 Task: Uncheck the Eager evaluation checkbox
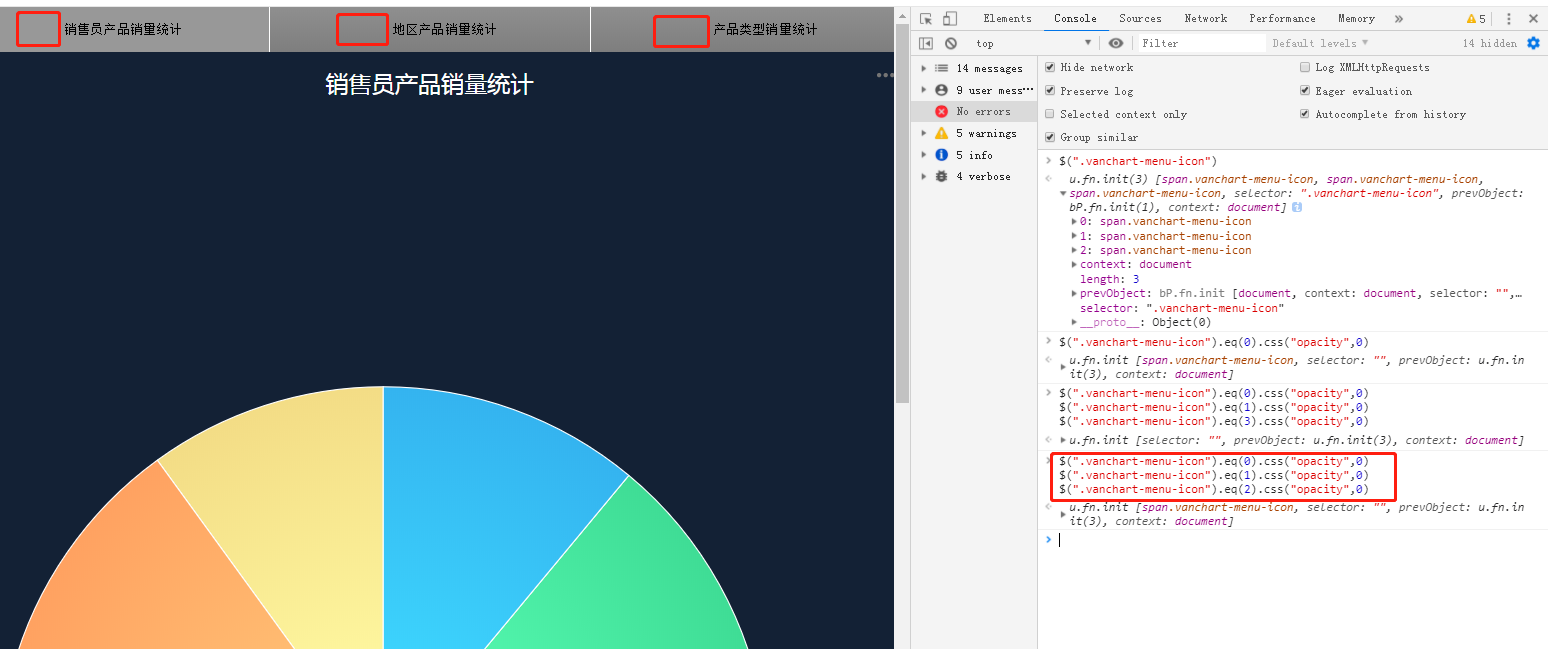tap(1305, 91)
